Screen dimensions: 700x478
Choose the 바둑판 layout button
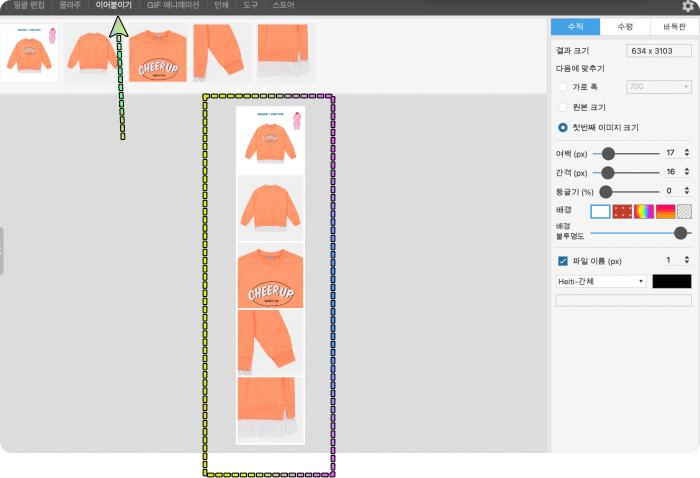point(674,27)
